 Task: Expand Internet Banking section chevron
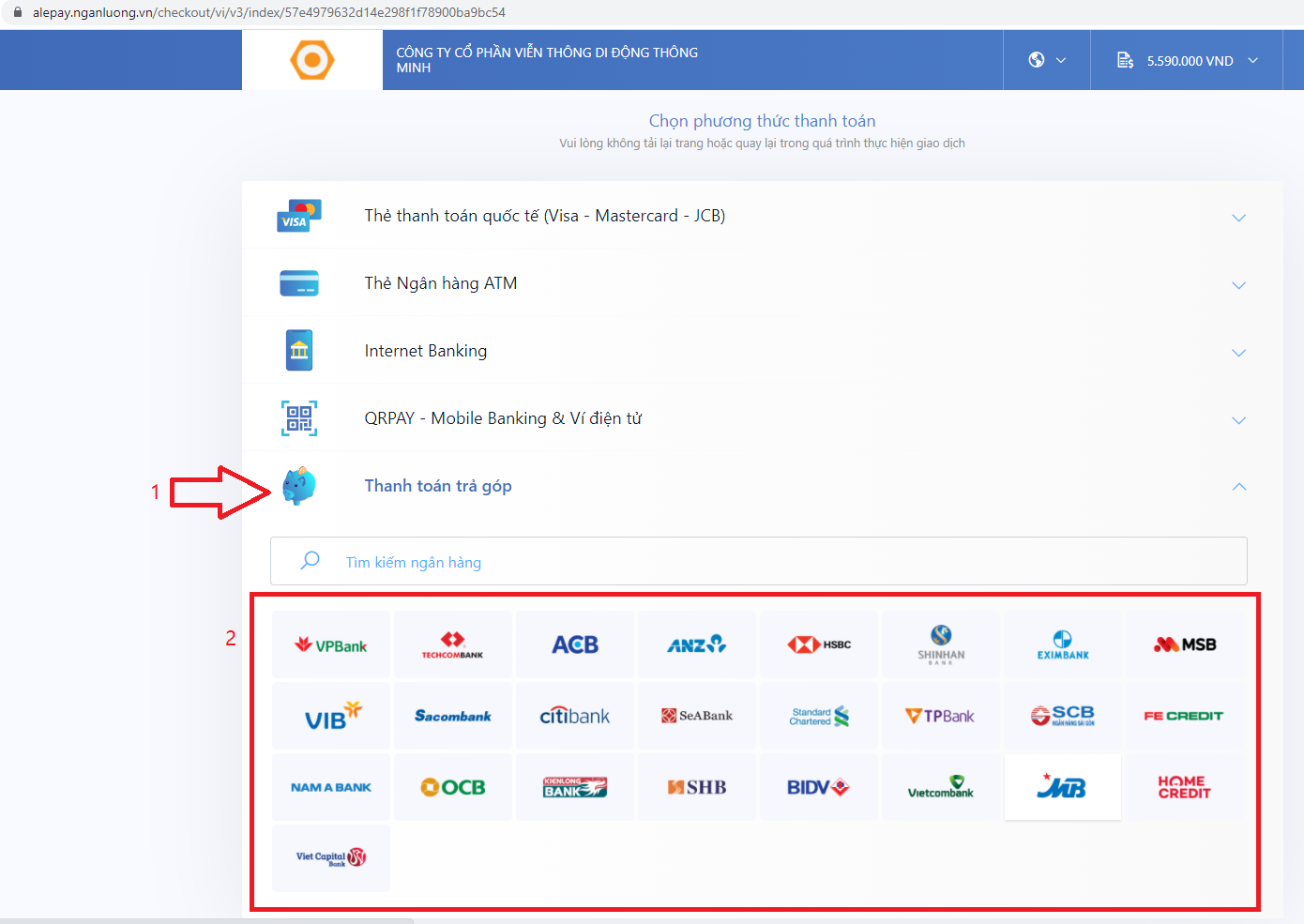[1238, 353]
